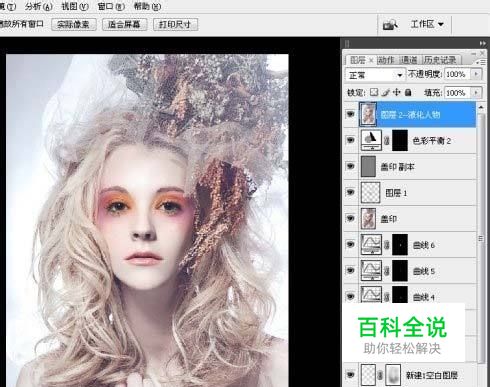Open the 填充 fill slider arrow
490x387 pixels.
coord(476,92)
